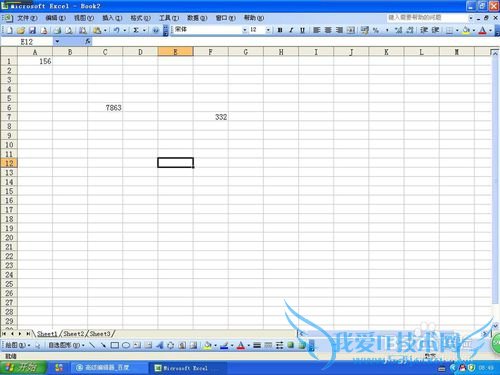
Task: Open the Name Box dropdown arrow
Action: click(x=57, y=42)
